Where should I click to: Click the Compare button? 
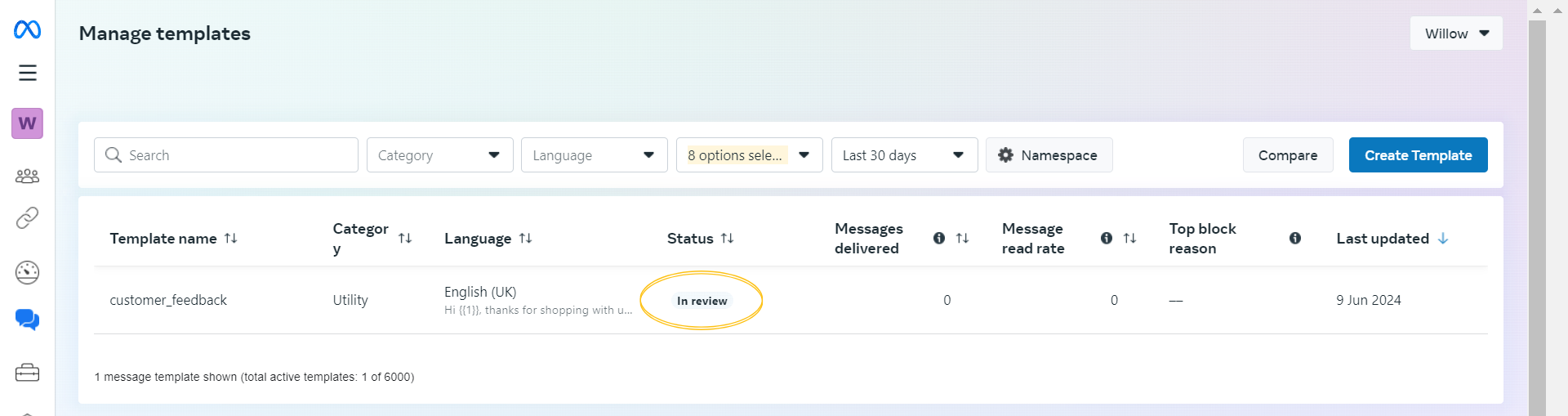[1288, 155]
